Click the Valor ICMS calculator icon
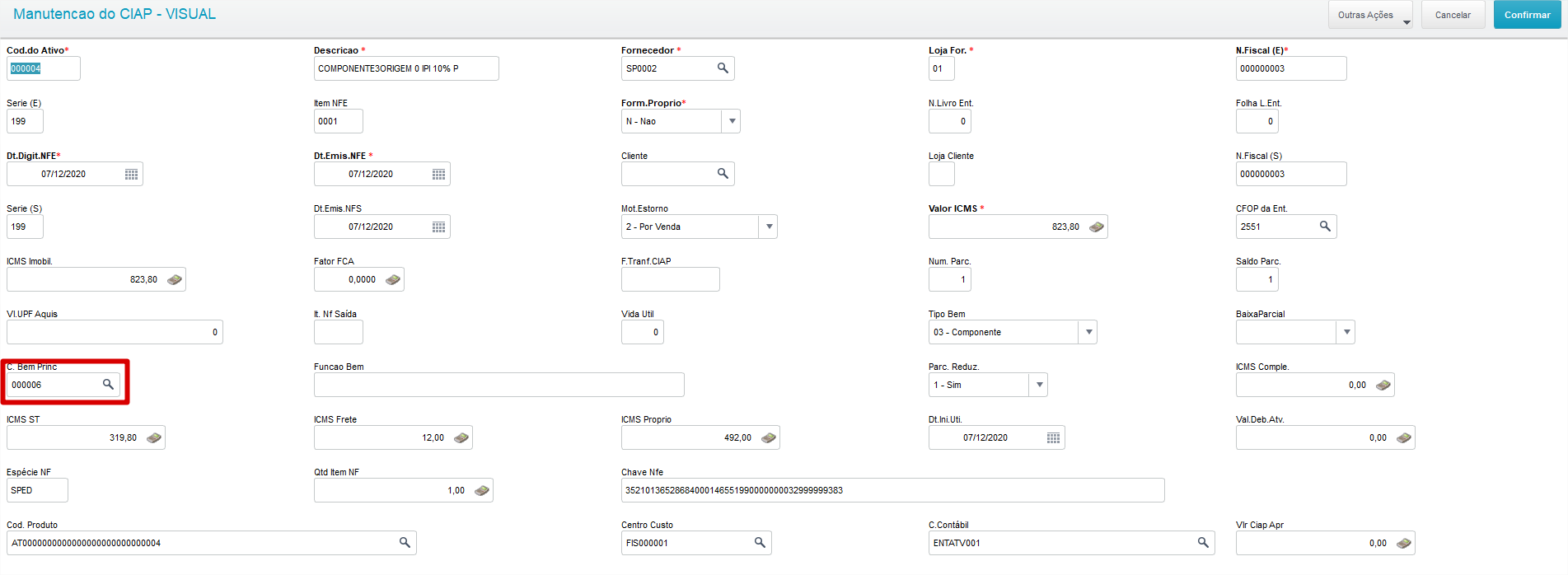This screenshot has height=575, width=1568. [1097, 227]
